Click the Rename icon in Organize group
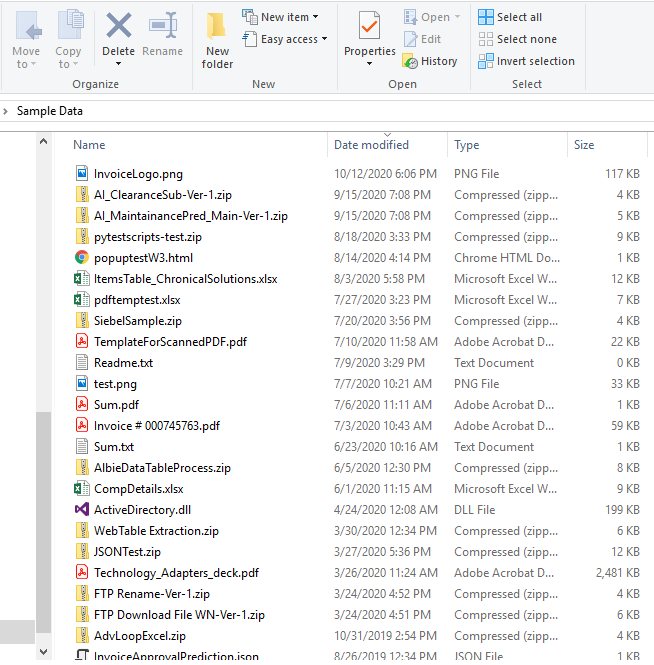654x665 pixels. [162, 26]
